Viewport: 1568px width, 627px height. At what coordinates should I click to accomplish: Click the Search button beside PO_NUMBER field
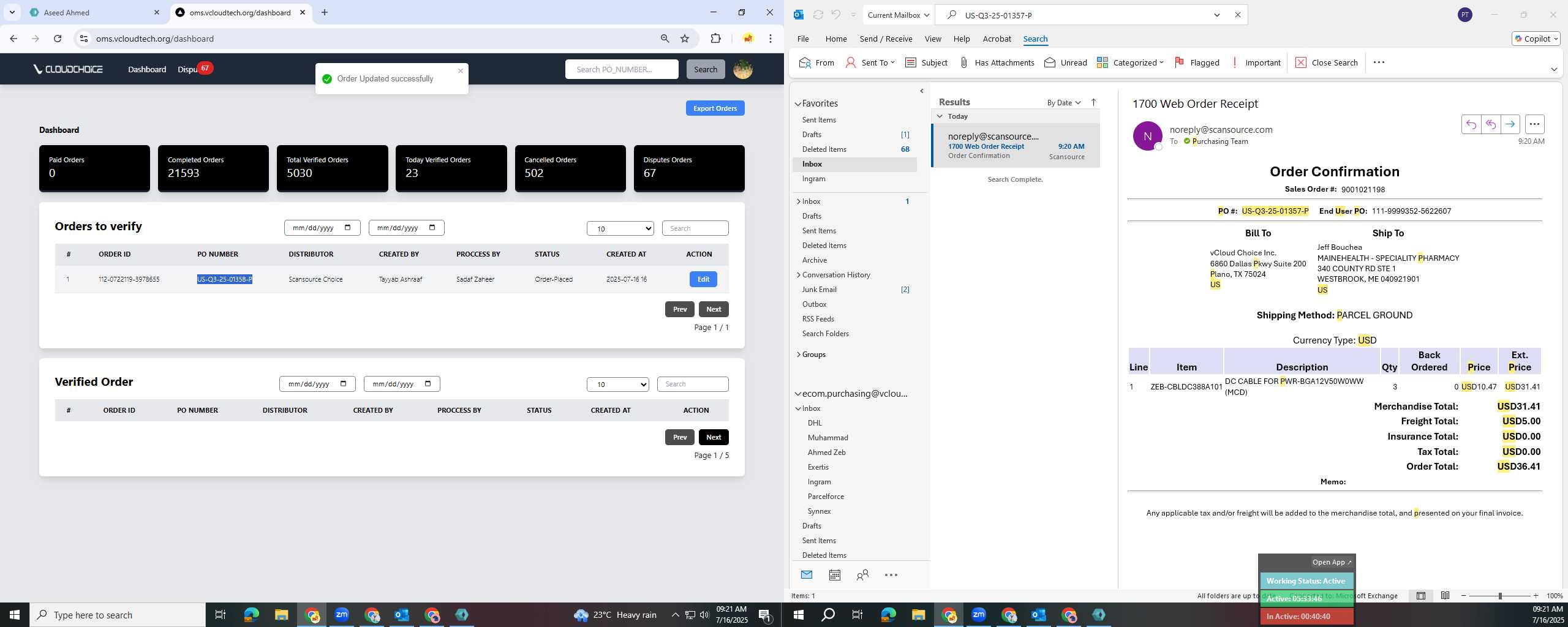click(706, 69)
